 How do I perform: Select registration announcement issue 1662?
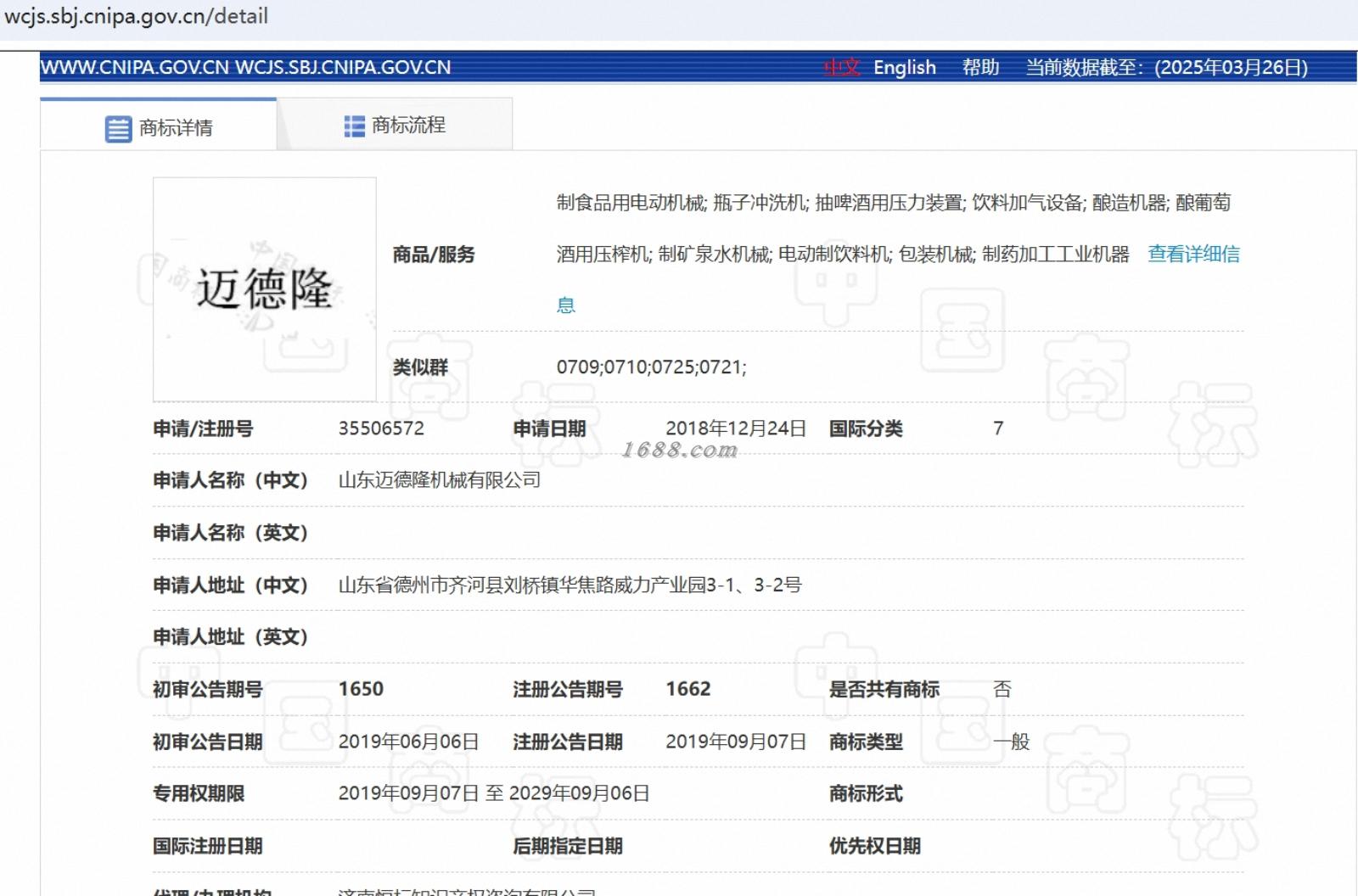pos(688,689)
